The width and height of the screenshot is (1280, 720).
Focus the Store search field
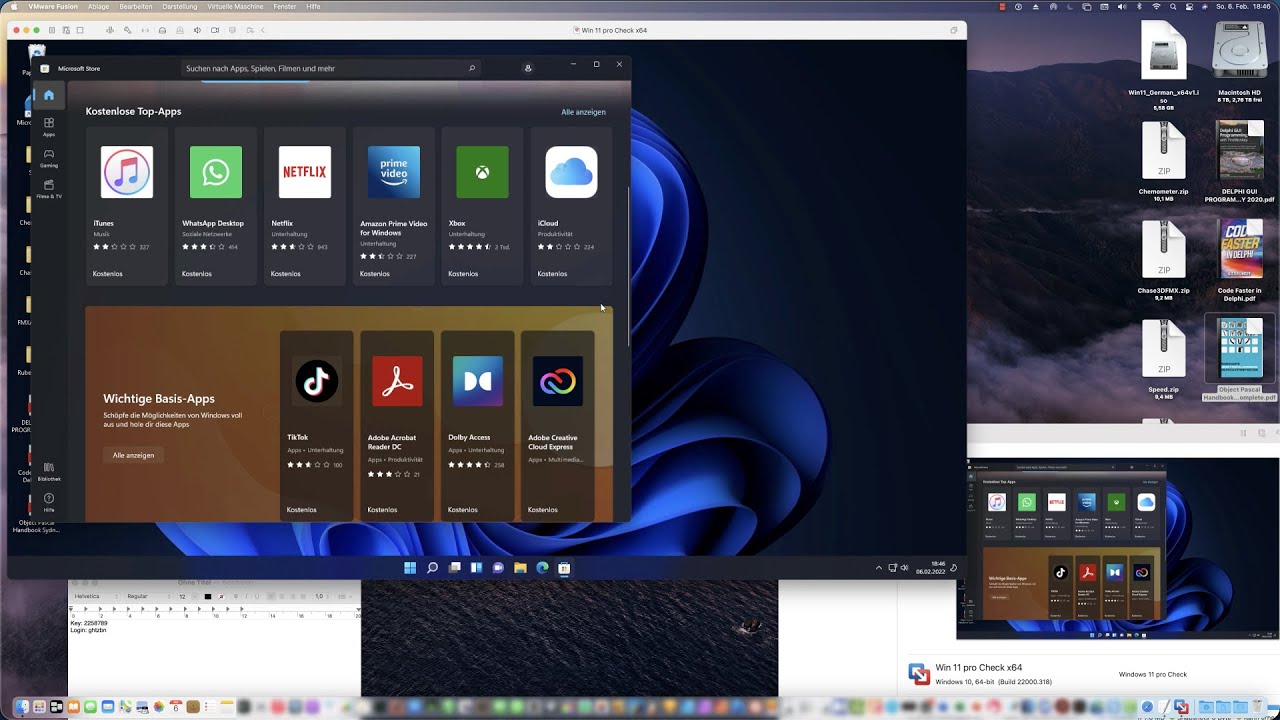330,68
